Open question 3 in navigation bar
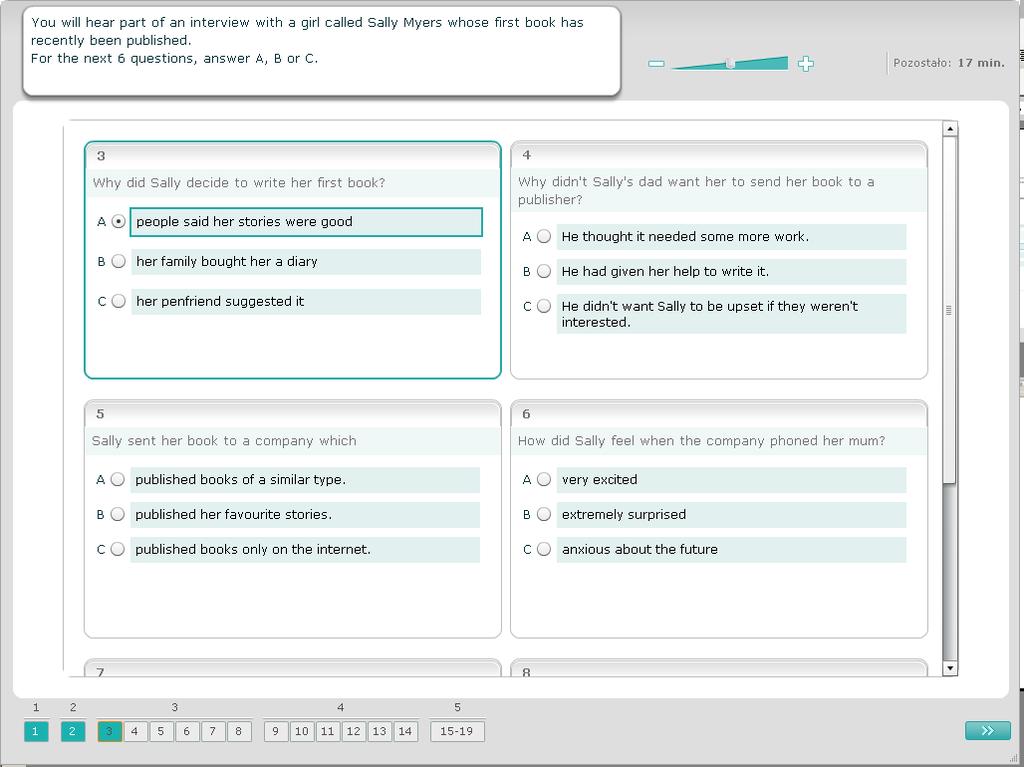 point(109,731)
